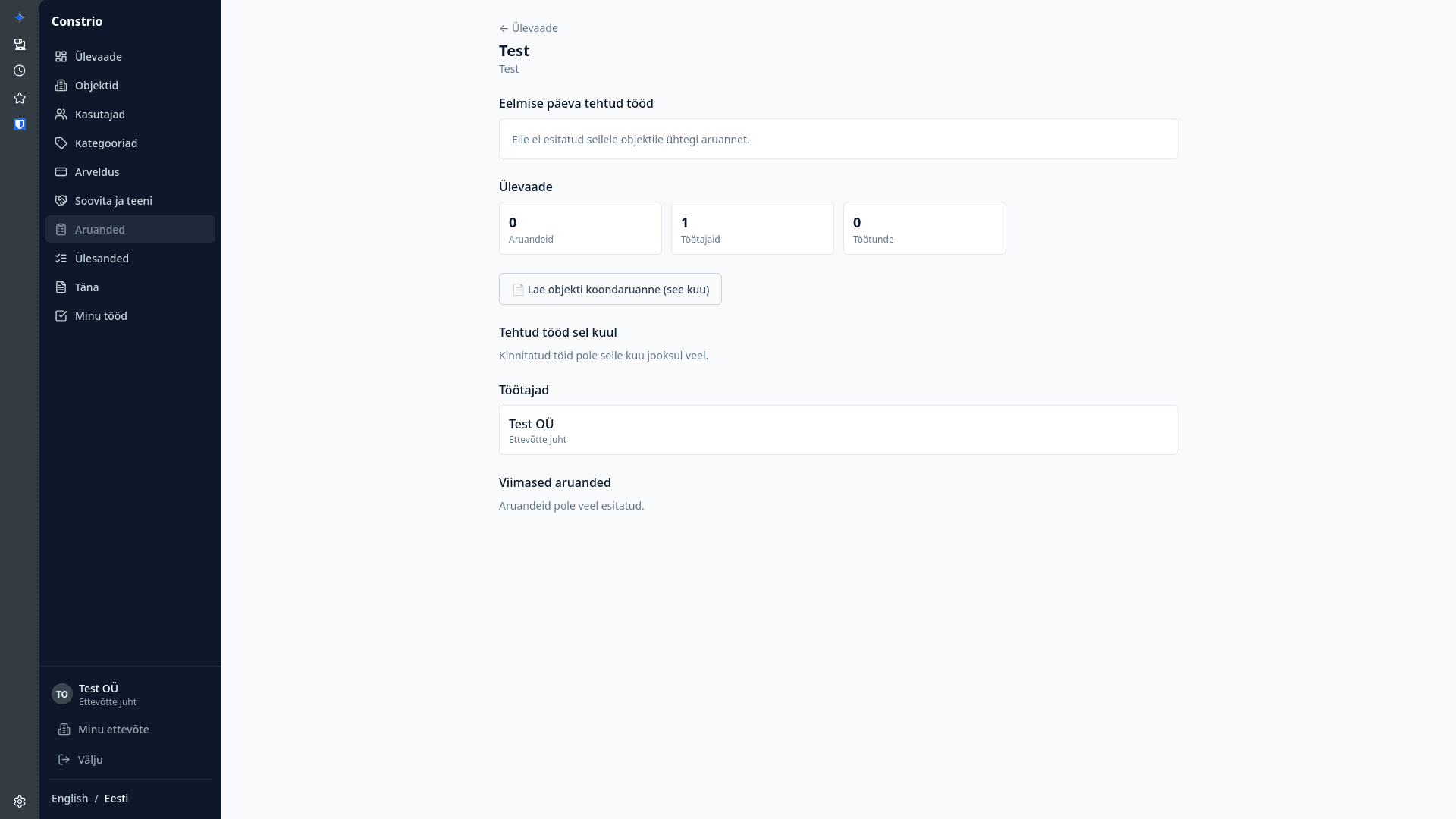Click the Ülevaade dashboard icon in the sidebar
1456x819 pixels.
[x=61, y=57]
